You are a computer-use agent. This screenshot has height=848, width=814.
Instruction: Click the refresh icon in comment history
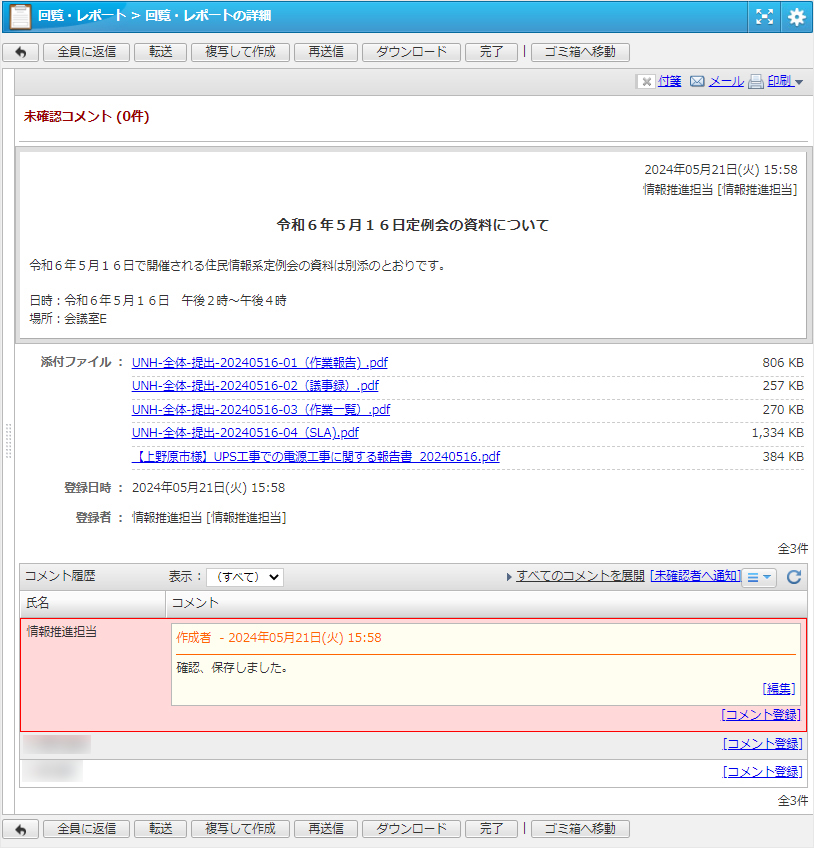(x=794, y=577)
